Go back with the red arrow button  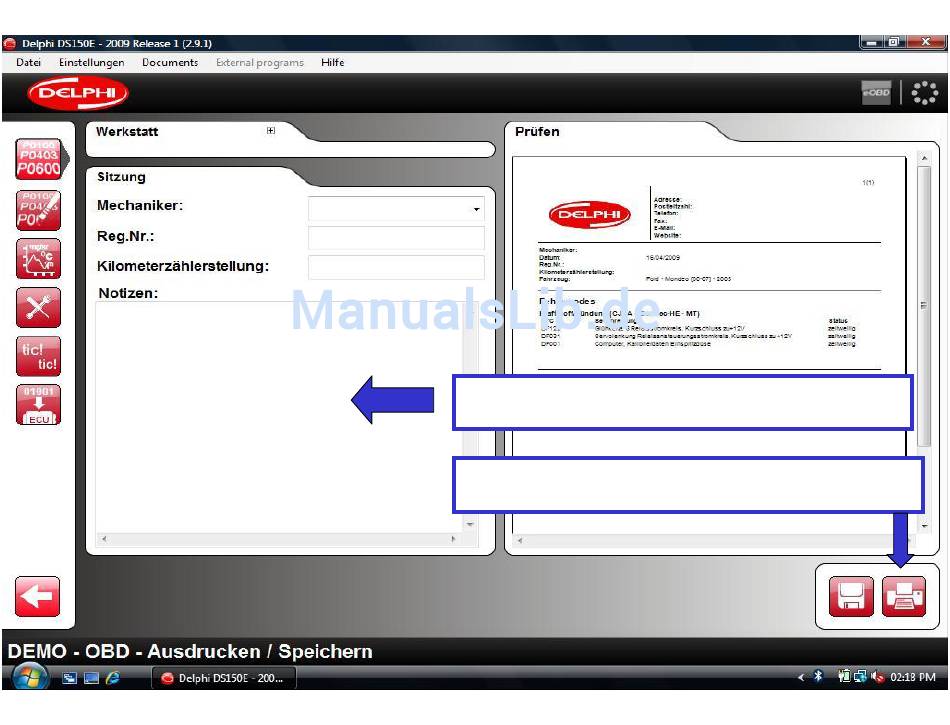pyautogui.click(x=38, y=597)
